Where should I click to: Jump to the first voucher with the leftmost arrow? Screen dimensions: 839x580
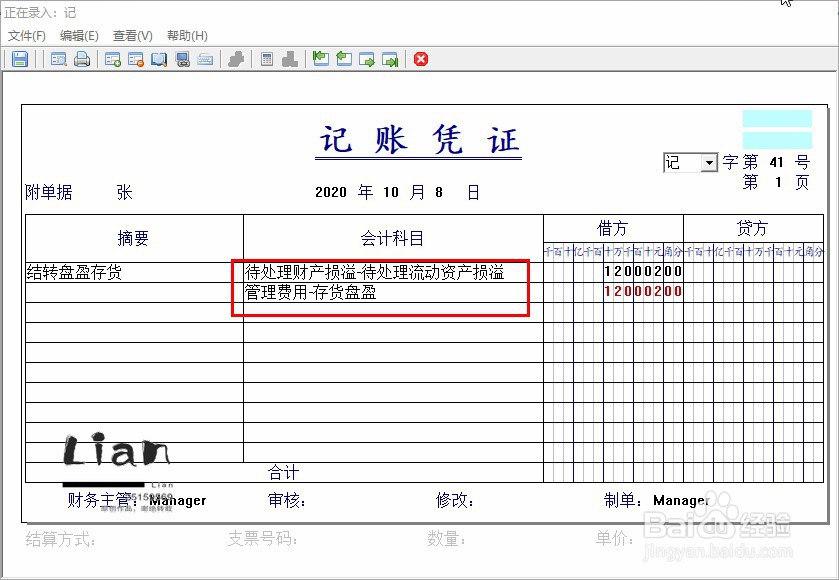pos(320,58)
